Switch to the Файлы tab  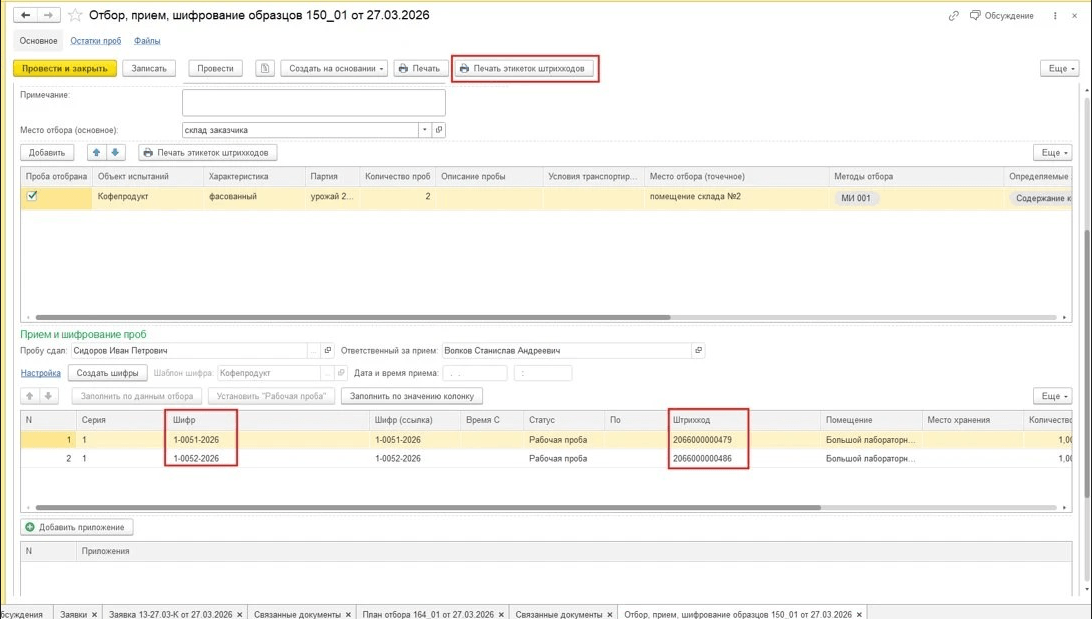[x=147, y=41]
